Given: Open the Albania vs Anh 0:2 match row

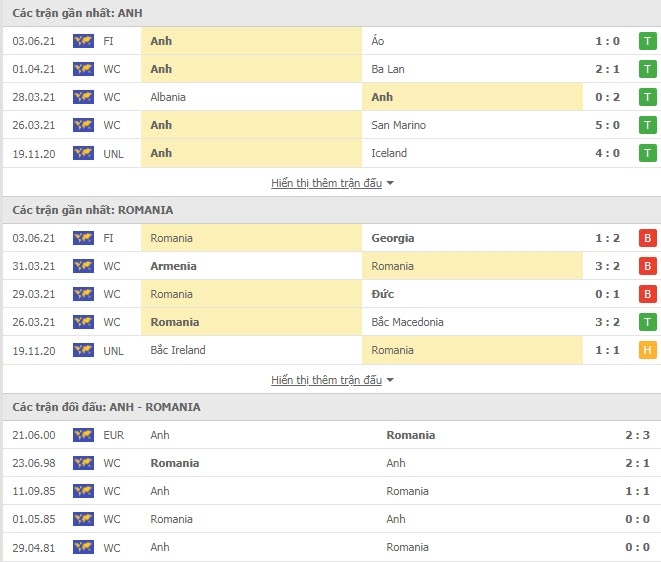Looking at the screenshot, I should (330, 97).
